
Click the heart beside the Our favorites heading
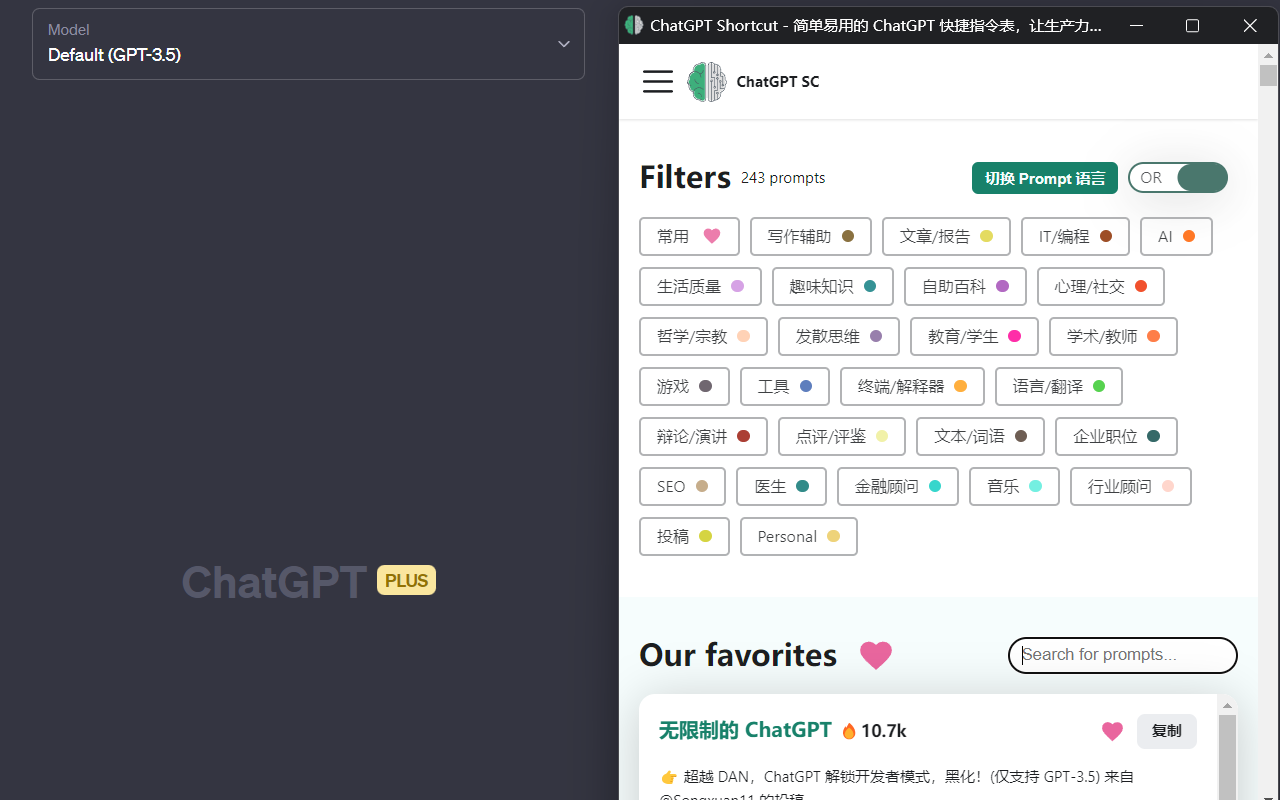[x=875, y=655]
